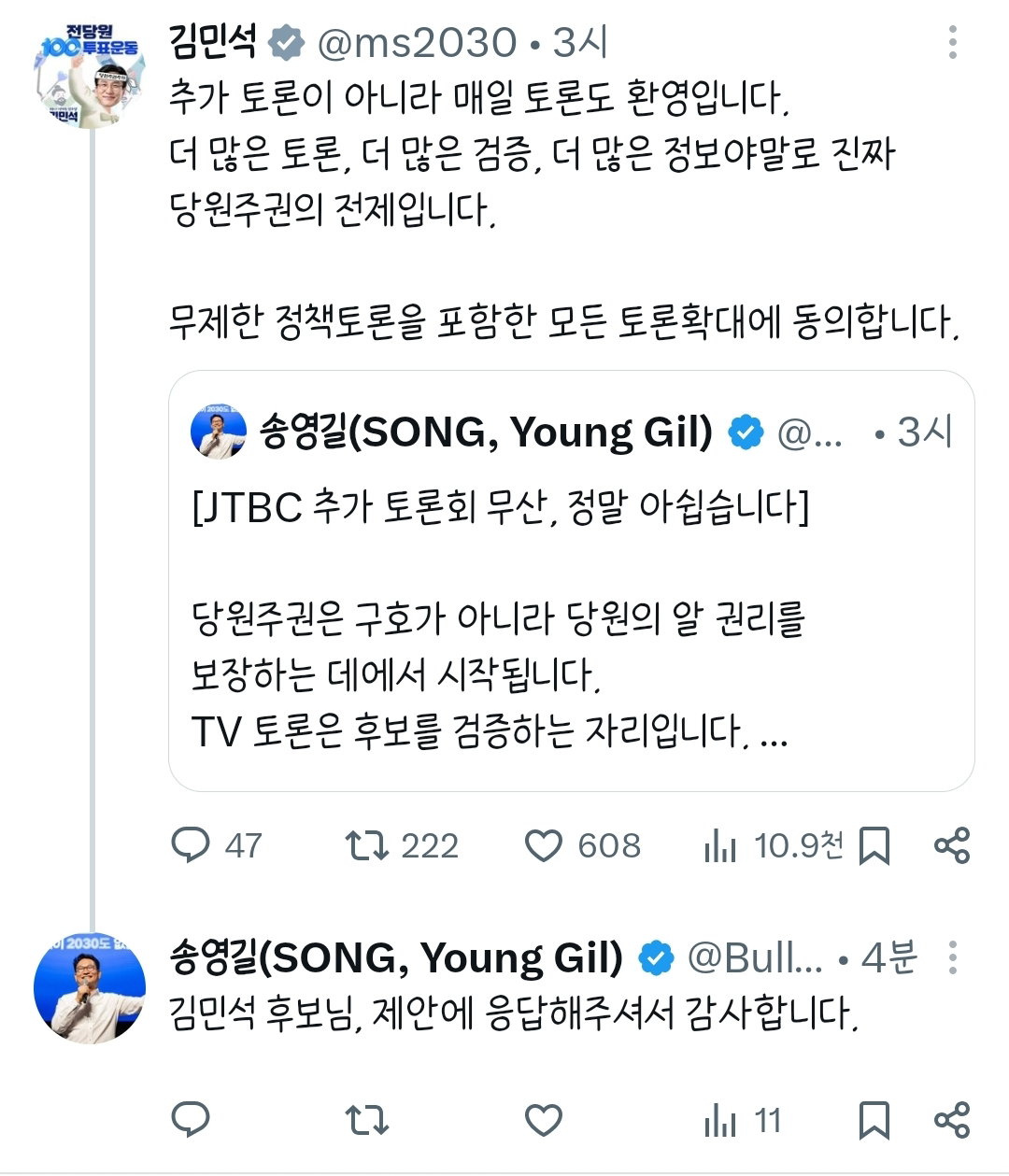This screenshot has width=1009, height=1176.
Task: Open the @ms2030 handle link
Action: [x=417, y=42]
